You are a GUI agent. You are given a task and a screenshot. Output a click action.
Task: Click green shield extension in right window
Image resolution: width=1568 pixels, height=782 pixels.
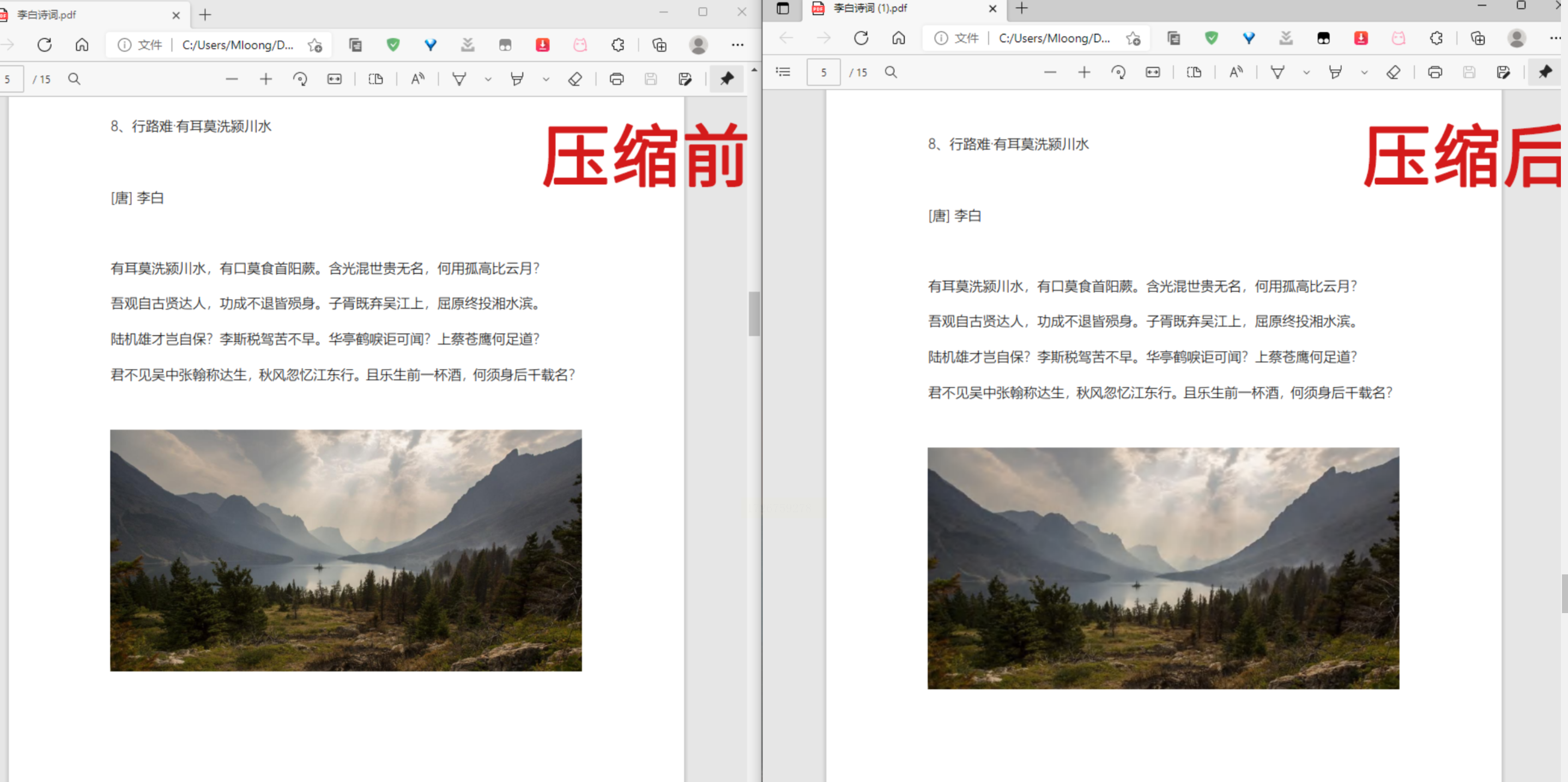coord(1212,38)
